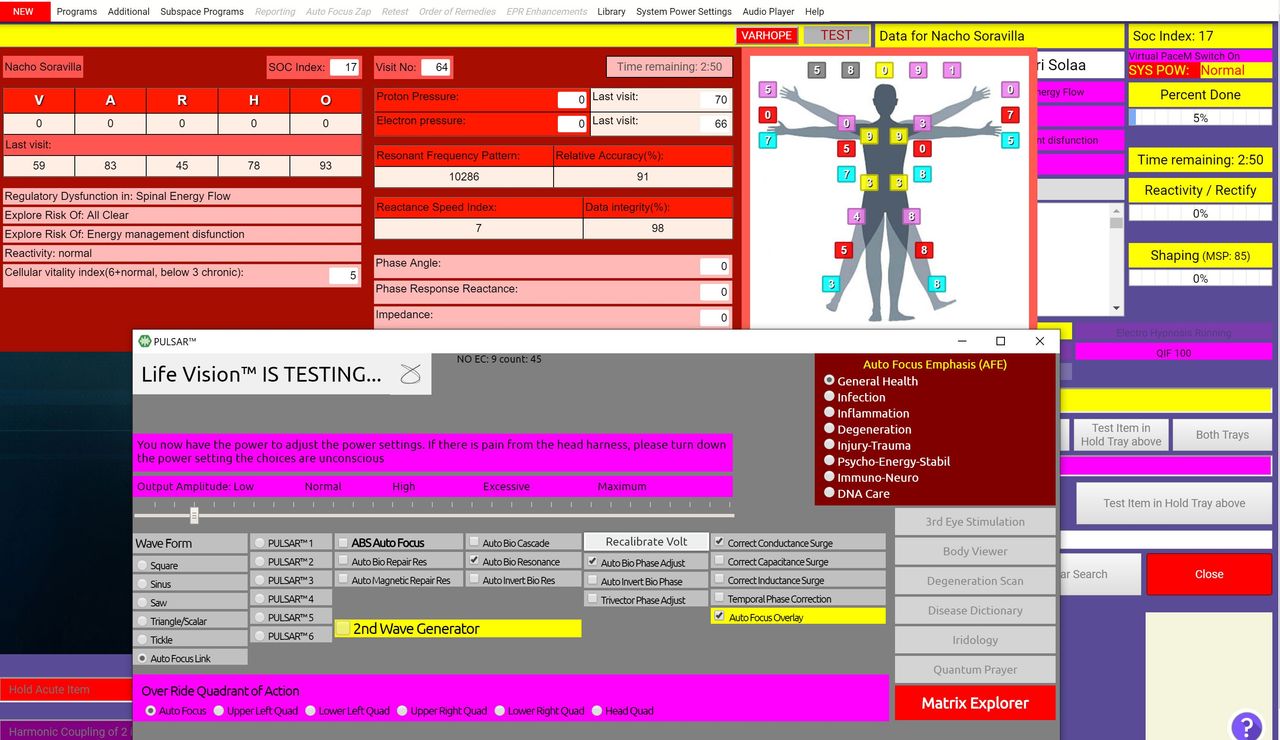1280x740 pixels.
Task: Uncheck the Auto Focus Overlay option
Action: (719, 617)
